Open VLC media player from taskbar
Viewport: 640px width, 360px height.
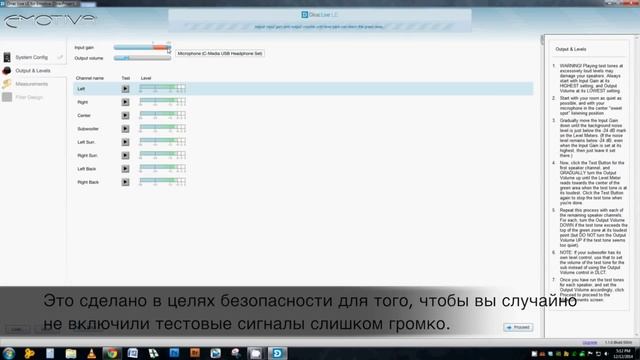tap(91, 353)
